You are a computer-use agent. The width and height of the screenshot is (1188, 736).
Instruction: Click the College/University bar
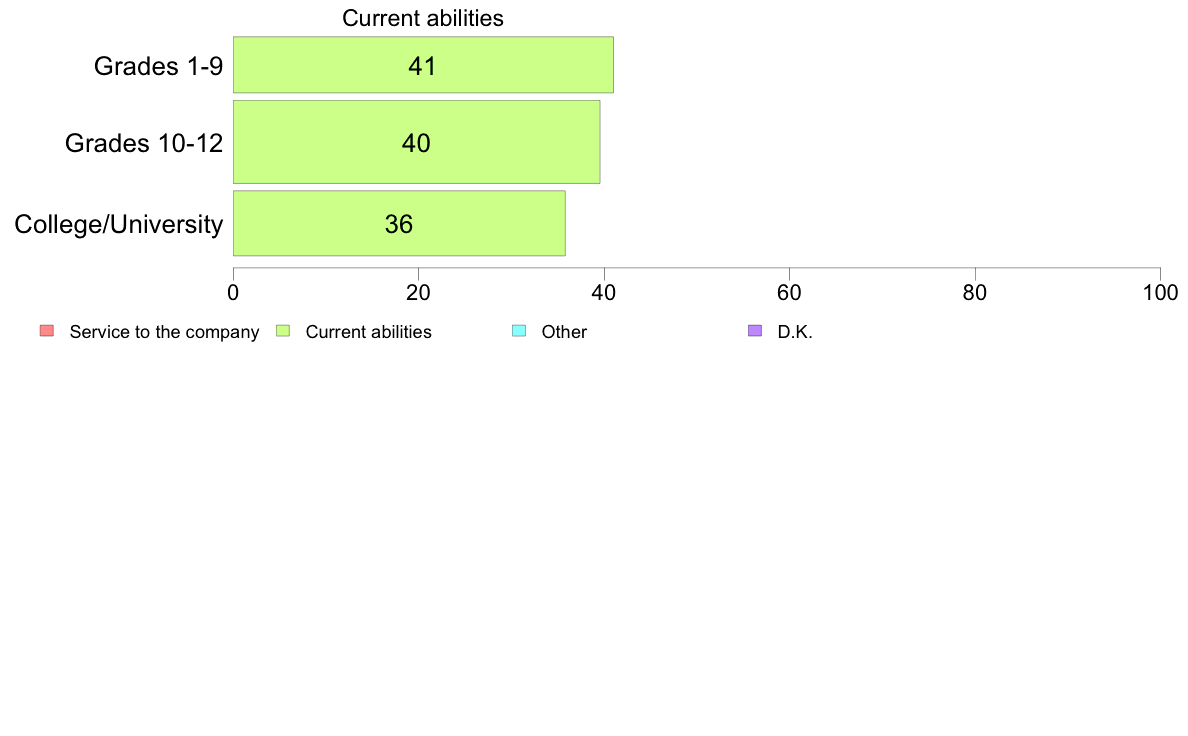(399, 224)
